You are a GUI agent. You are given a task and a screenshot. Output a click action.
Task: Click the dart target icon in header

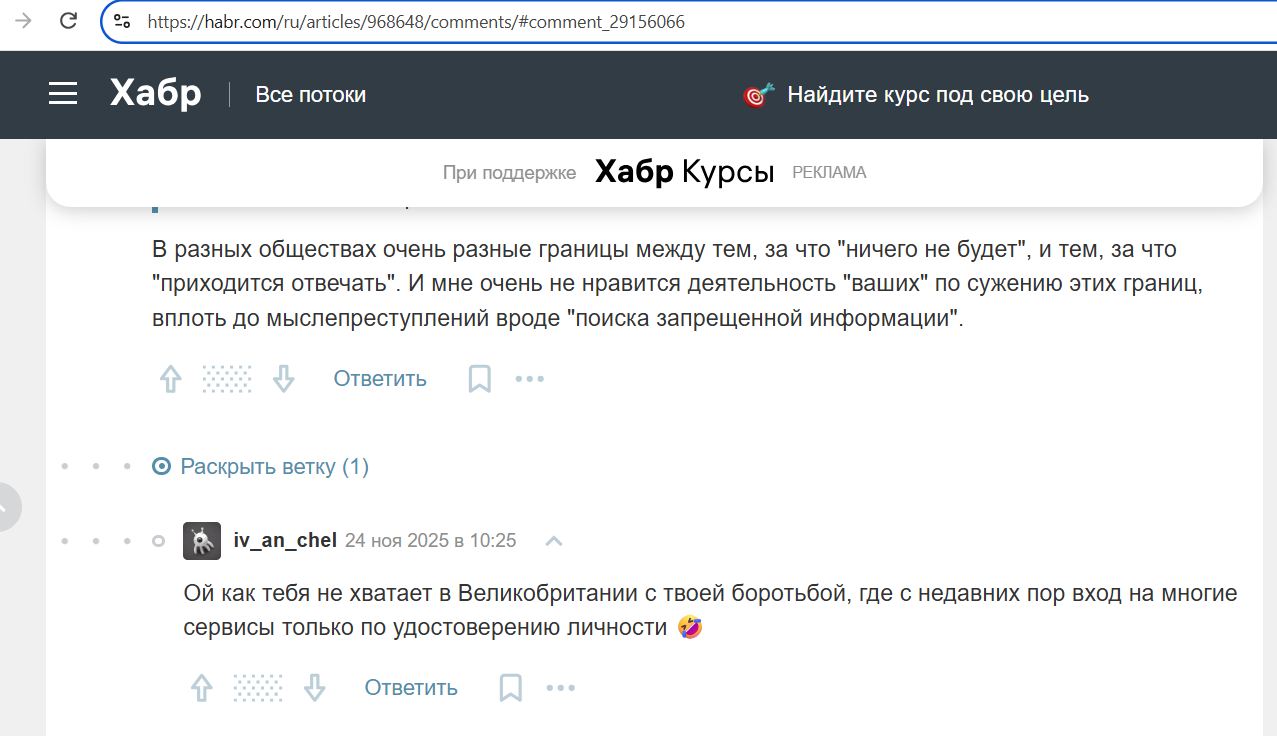pyautogui.click(x=759, y=95)
